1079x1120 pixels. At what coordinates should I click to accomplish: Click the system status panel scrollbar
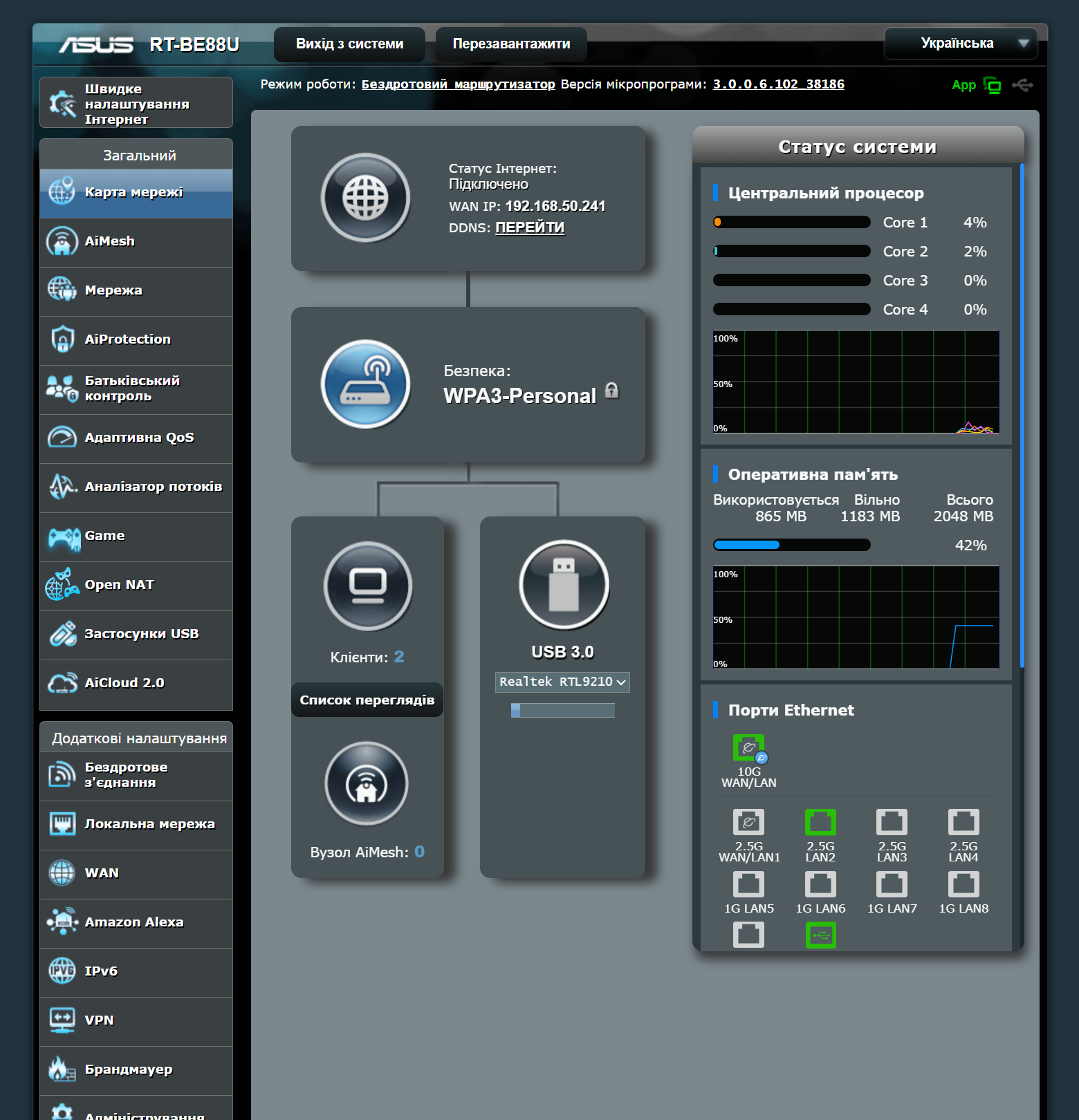1022,416
